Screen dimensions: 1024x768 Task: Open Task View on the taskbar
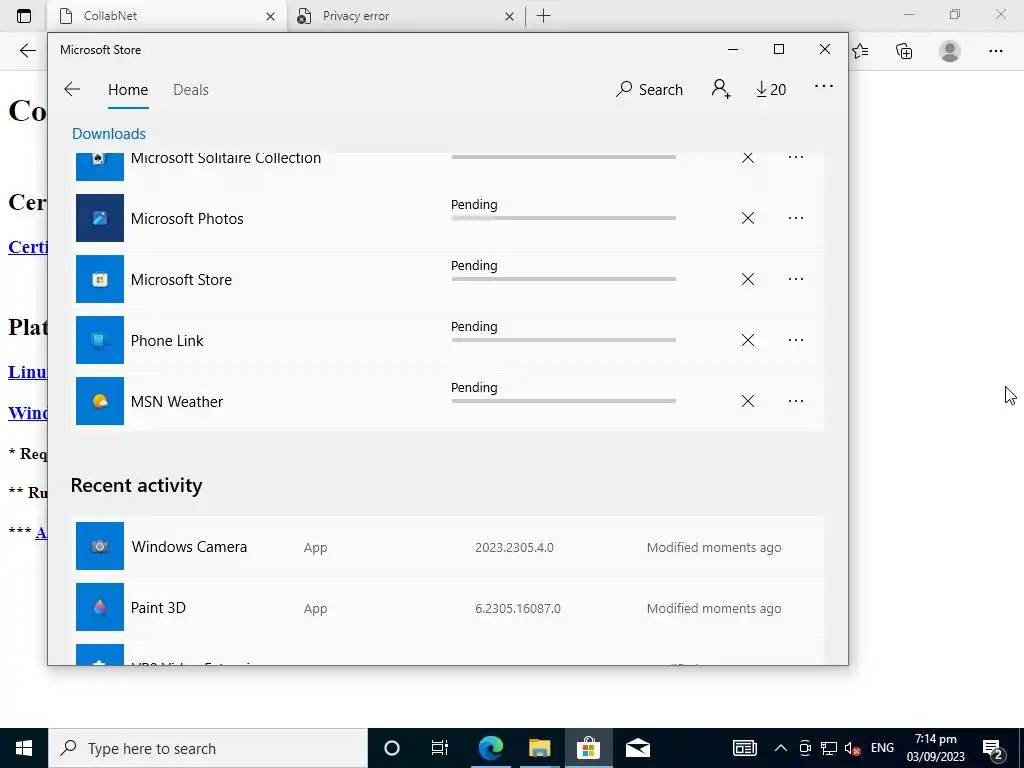coord(440,748)
